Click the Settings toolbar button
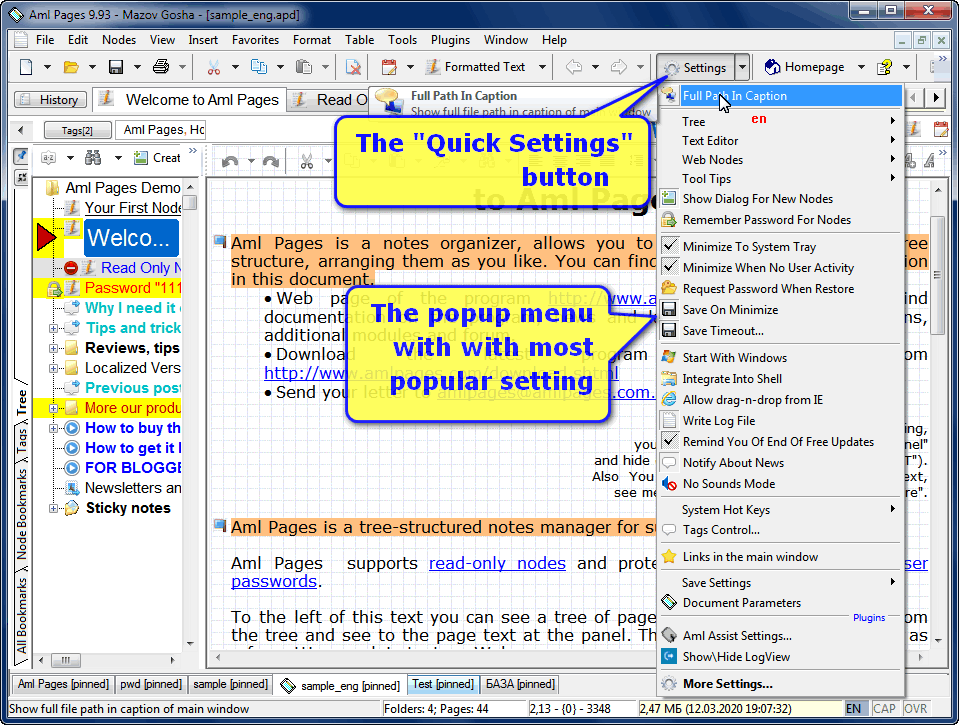959x725 pixels. coord(696,67)
